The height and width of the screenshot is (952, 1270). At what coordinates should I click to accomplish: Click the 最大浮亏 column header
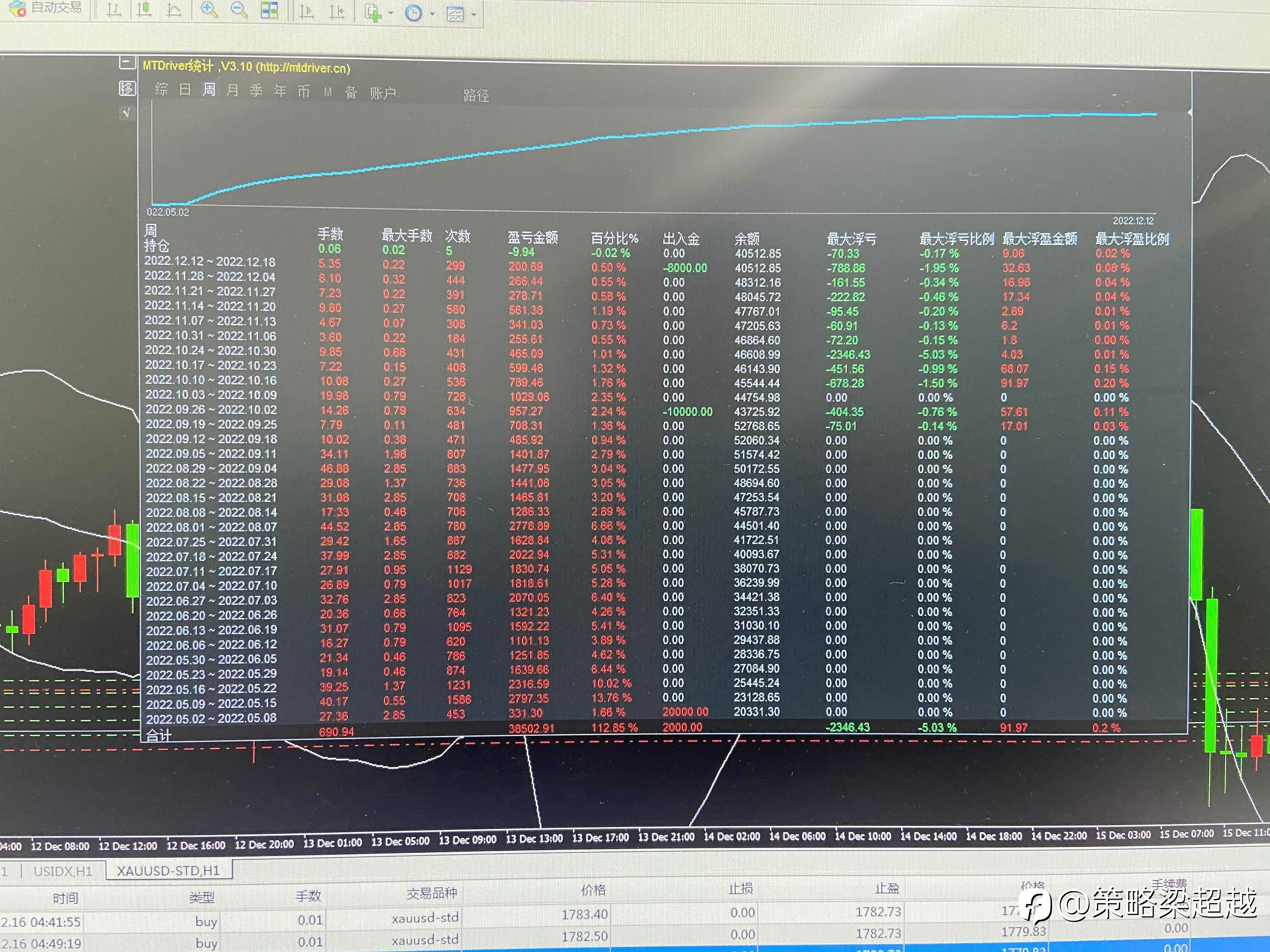pos(851,239)
